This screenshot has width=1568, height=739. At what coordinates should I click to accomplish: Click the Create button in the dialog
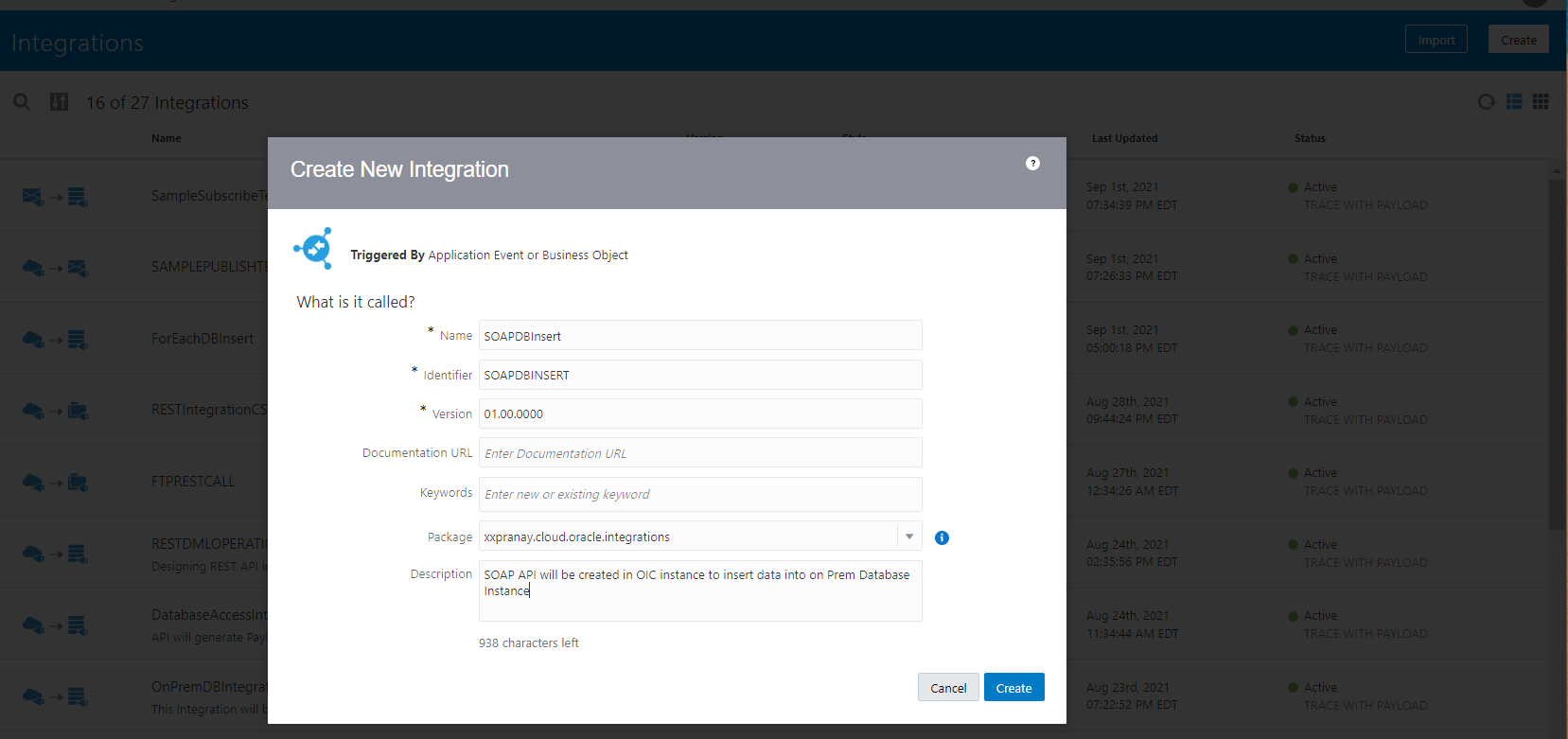coord(1013,688)
